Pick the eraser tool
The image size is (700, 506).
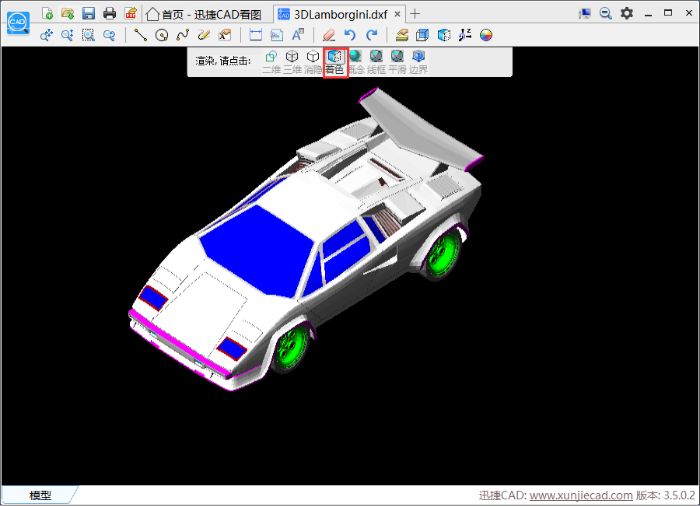pos(329,35)
